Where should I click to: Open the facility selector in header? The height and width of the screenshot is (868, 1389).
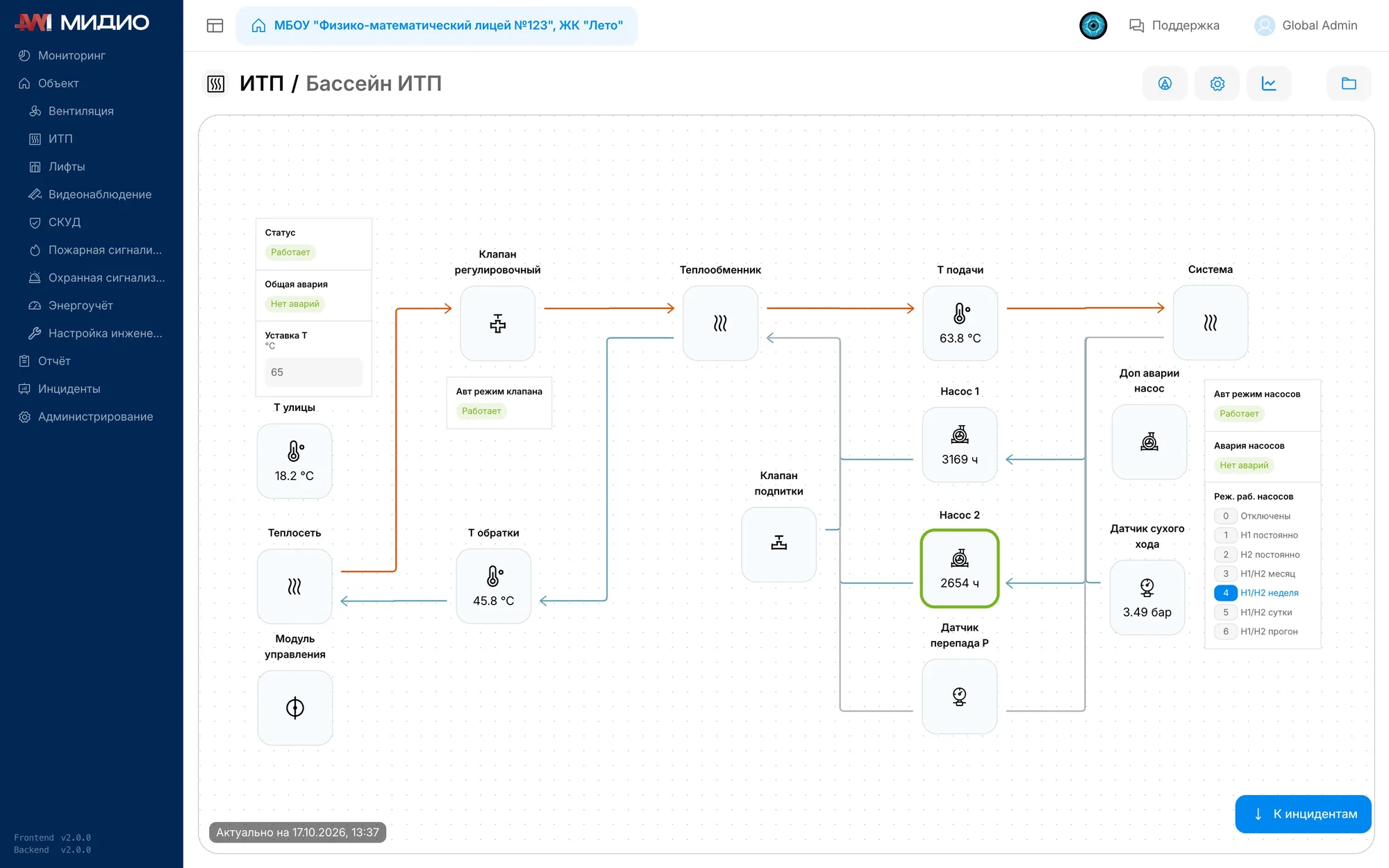click(x=437, y=26)
